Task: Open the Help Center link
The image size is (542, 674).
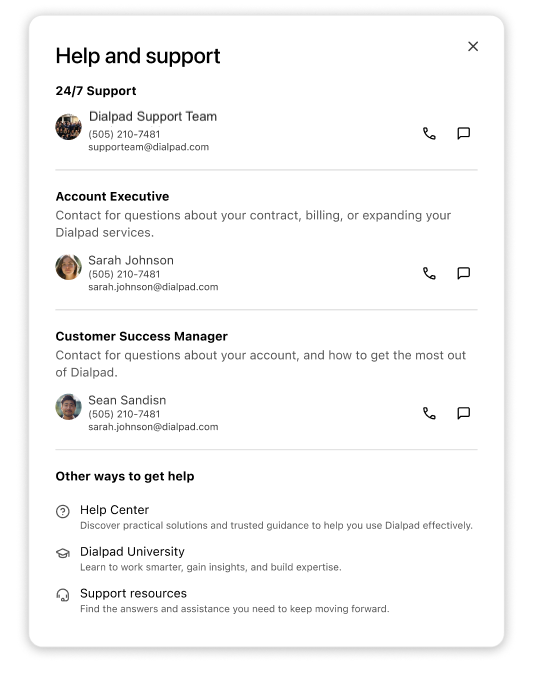Action: tap(114, 510)
